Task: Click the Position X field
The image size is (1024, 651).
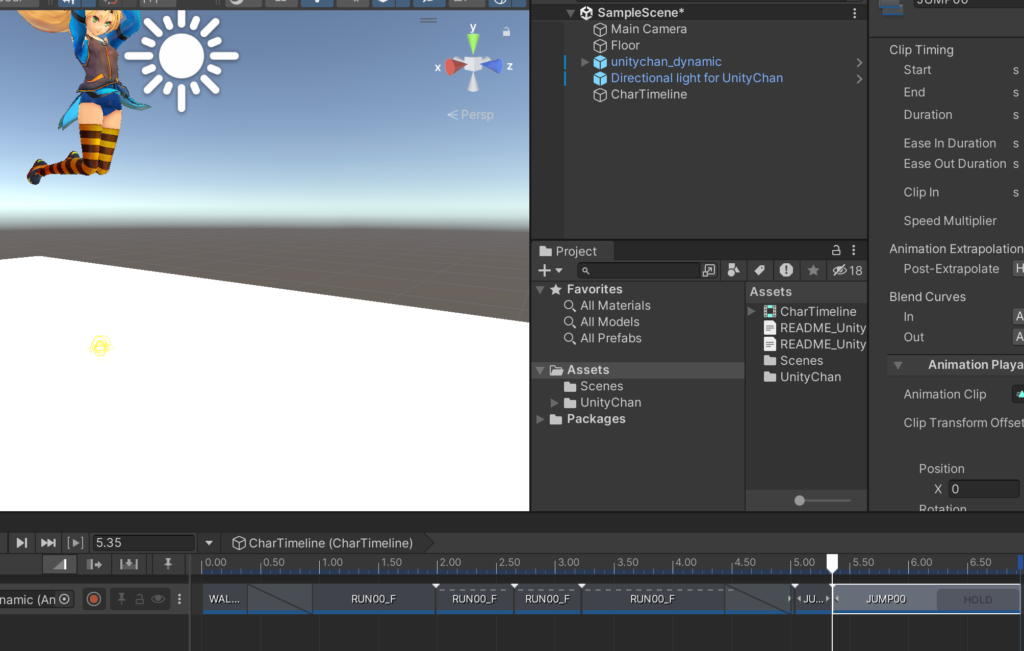Action: (x=984, y=489)
